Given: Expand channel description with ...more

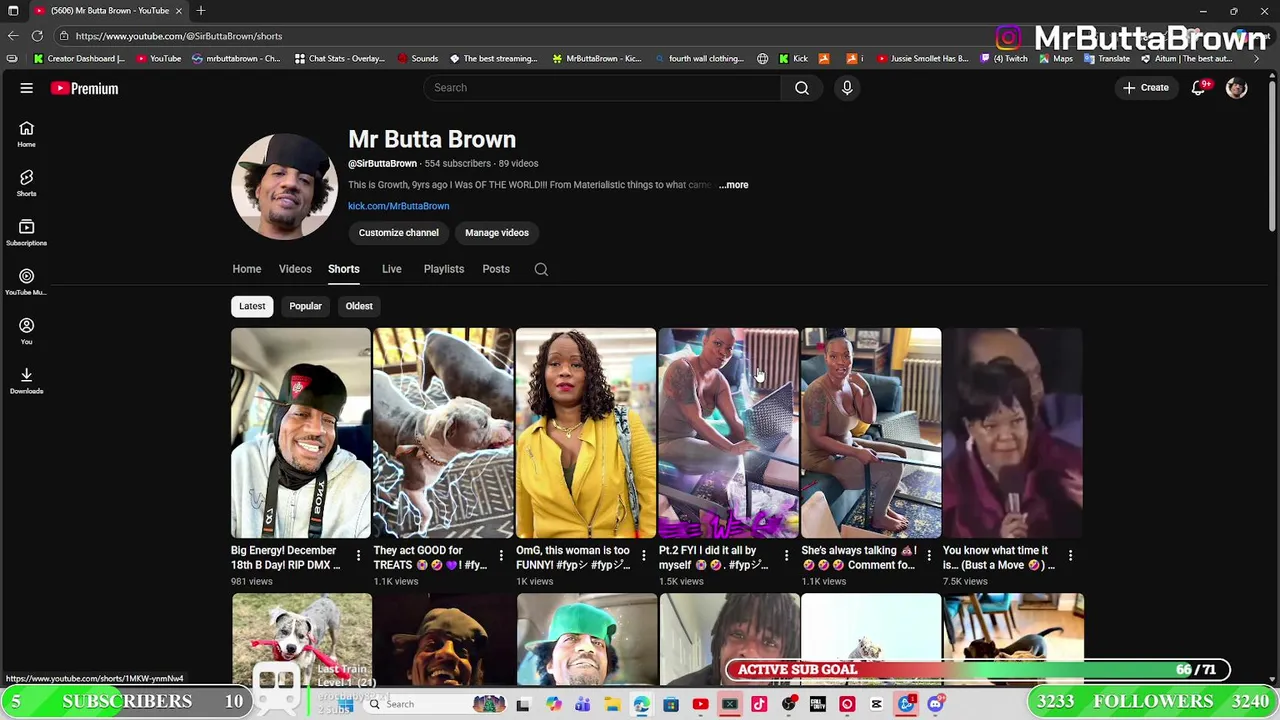Looking at the screenshot, I should point(733,185).
